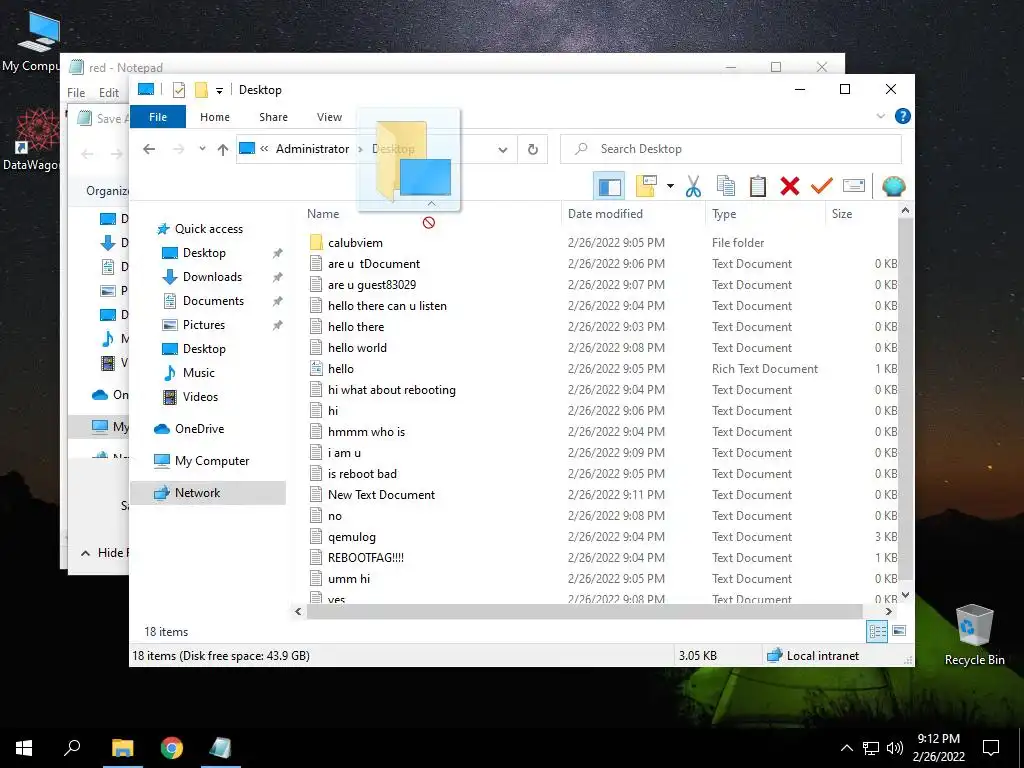
Task: Launch Google Chrome from the taskbar
Action: (172, 748)
